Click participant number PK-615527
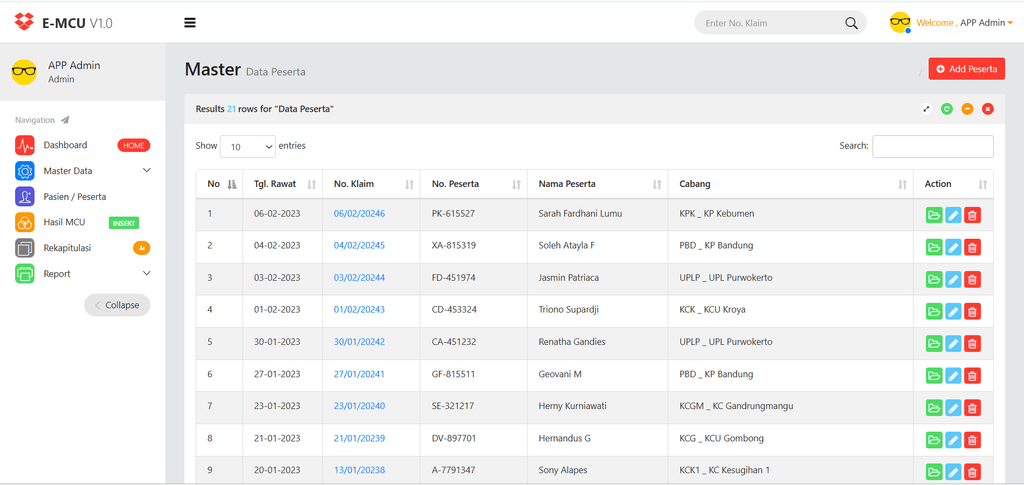The width and height of the screenshot is (1024, 485). [x=453, y=213]
